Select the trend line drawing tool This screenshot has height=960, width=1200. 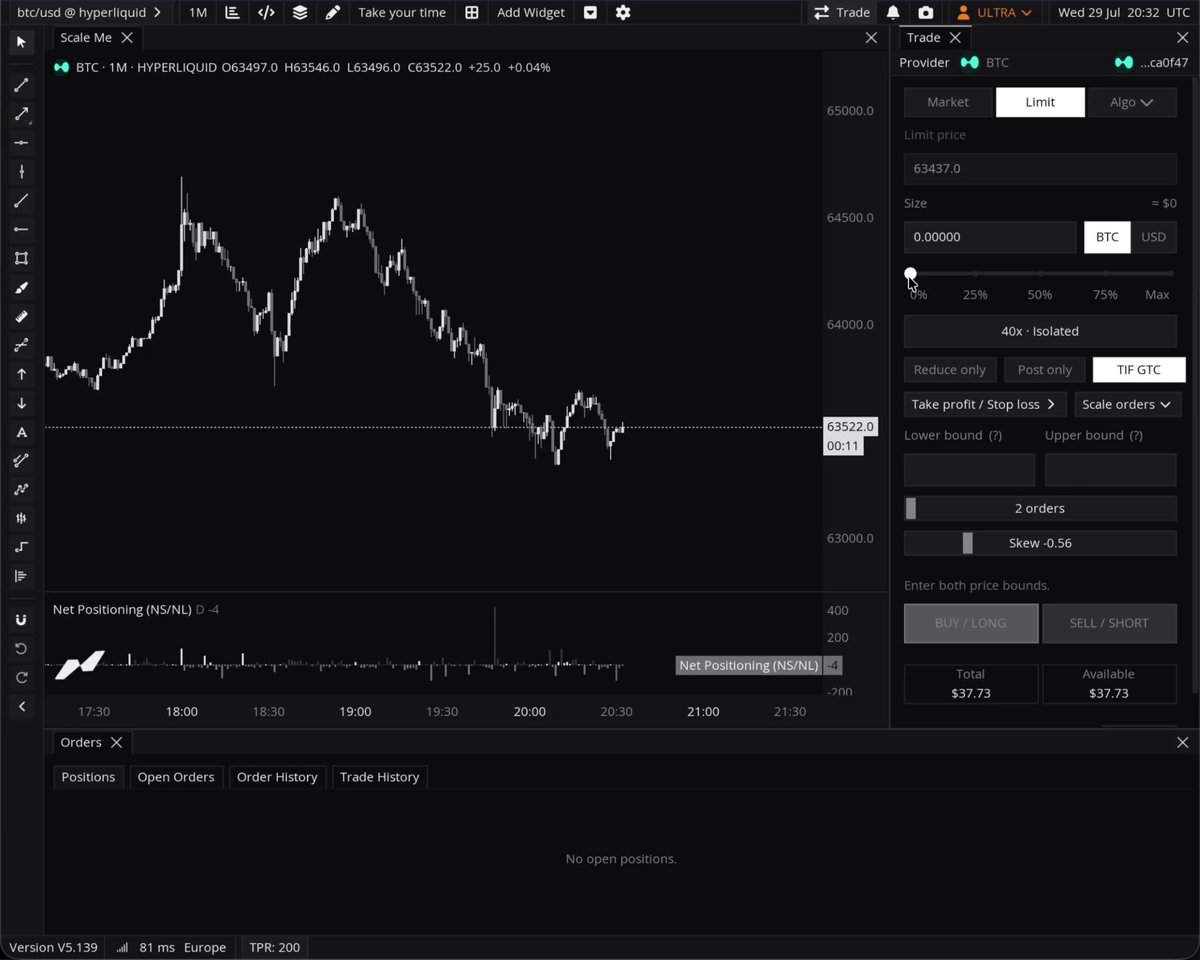point(21,85)
